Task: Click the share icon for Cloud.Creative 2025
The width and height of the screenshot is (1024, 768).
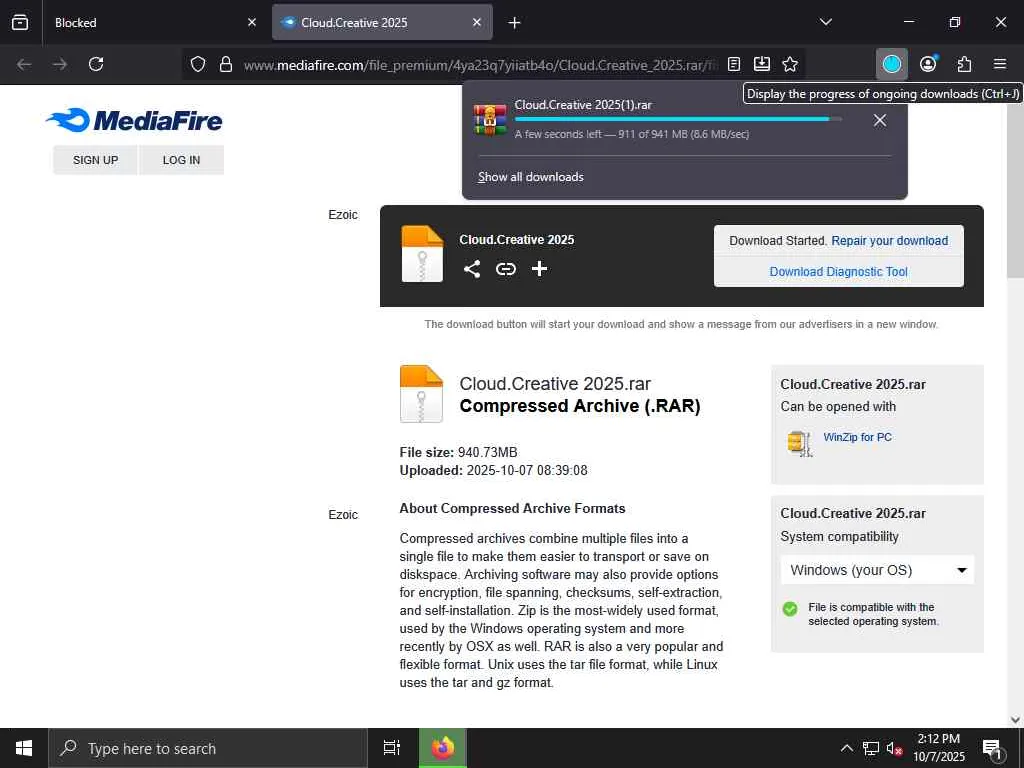Action: click(x=472, y=268)
